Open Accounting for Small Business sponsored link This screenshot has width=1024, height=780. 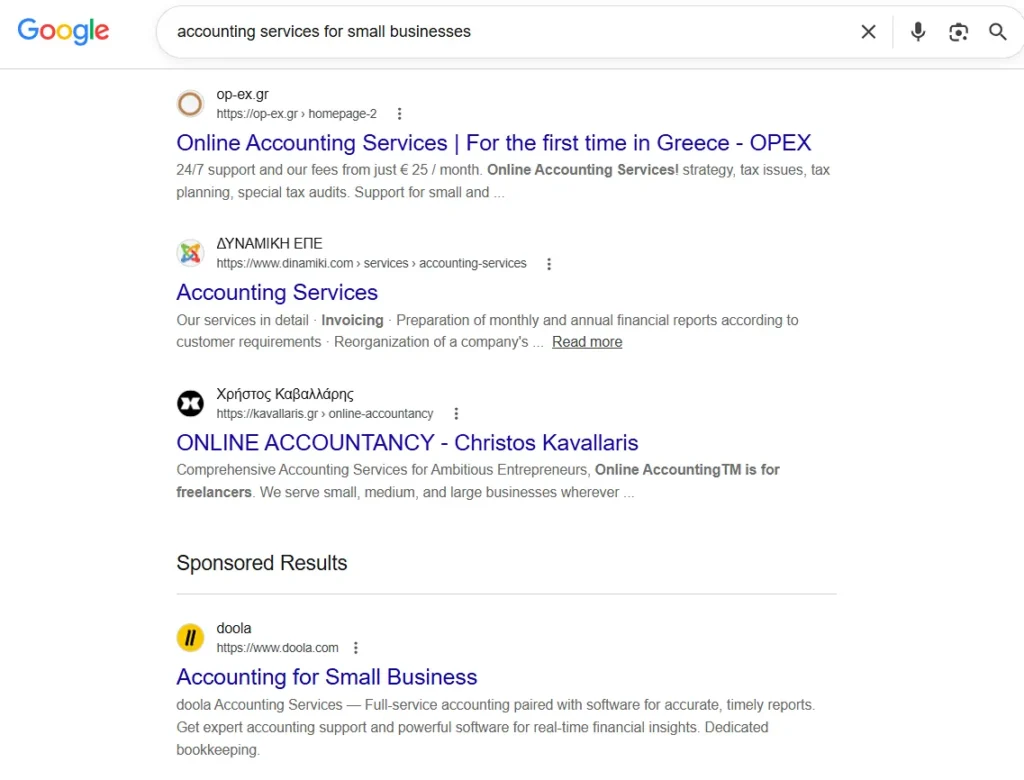(327, 677)
